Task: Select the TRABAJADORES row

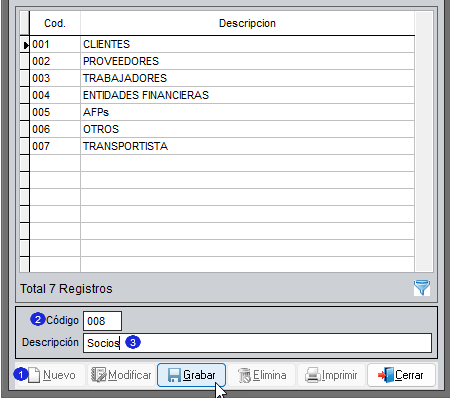Action: 222,78
